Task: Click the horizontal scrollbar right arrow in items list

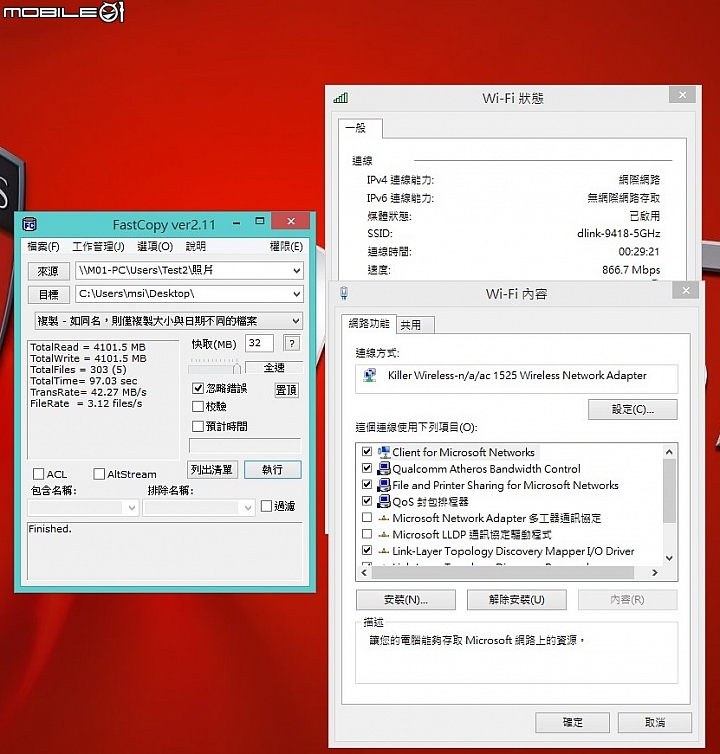Action: point(655,572)
